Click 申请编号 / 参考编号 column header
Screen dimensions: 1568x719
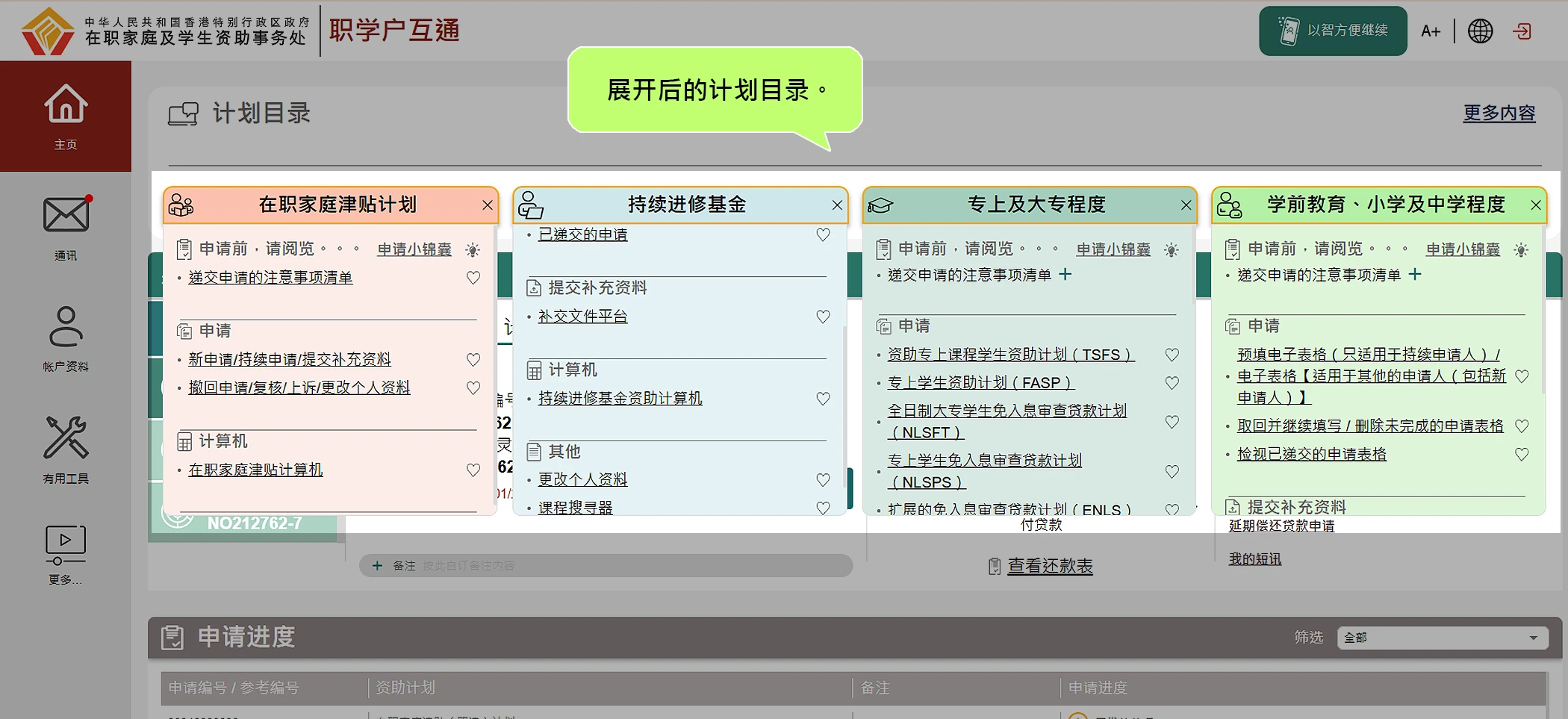click(234, 688)
